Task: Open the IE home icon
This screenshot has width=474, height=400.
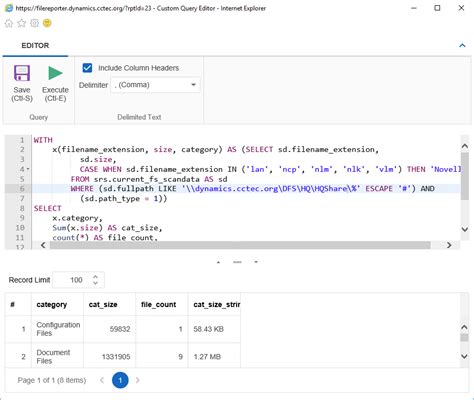Action: 9,23
